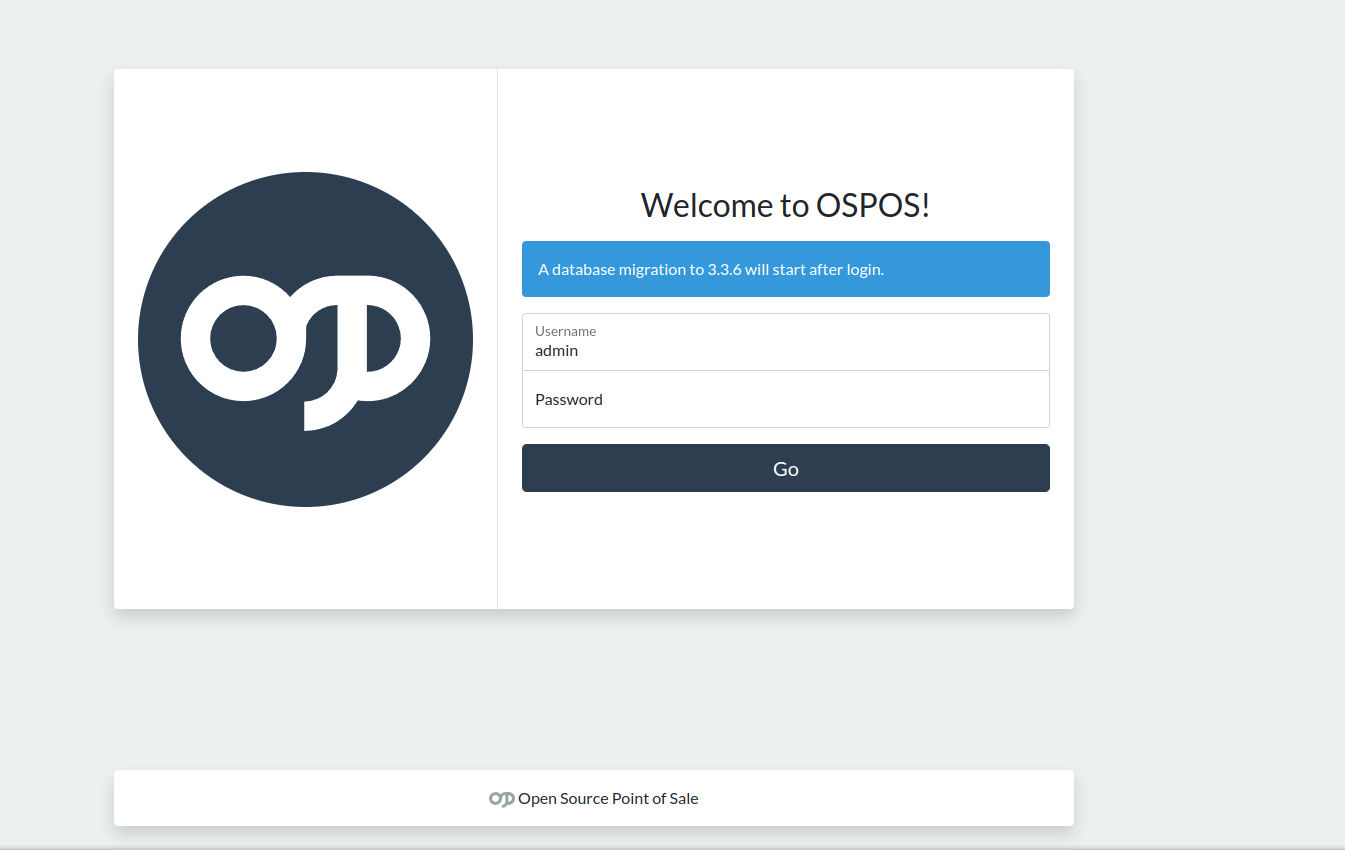
Task: Click the divider between logo and form
Action: point(497,338)
